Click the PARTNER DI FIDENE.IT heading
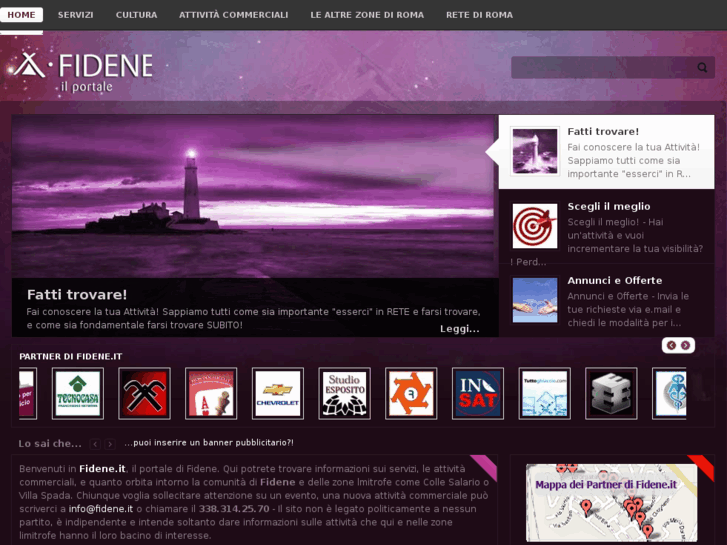 [x=70, y=357]
